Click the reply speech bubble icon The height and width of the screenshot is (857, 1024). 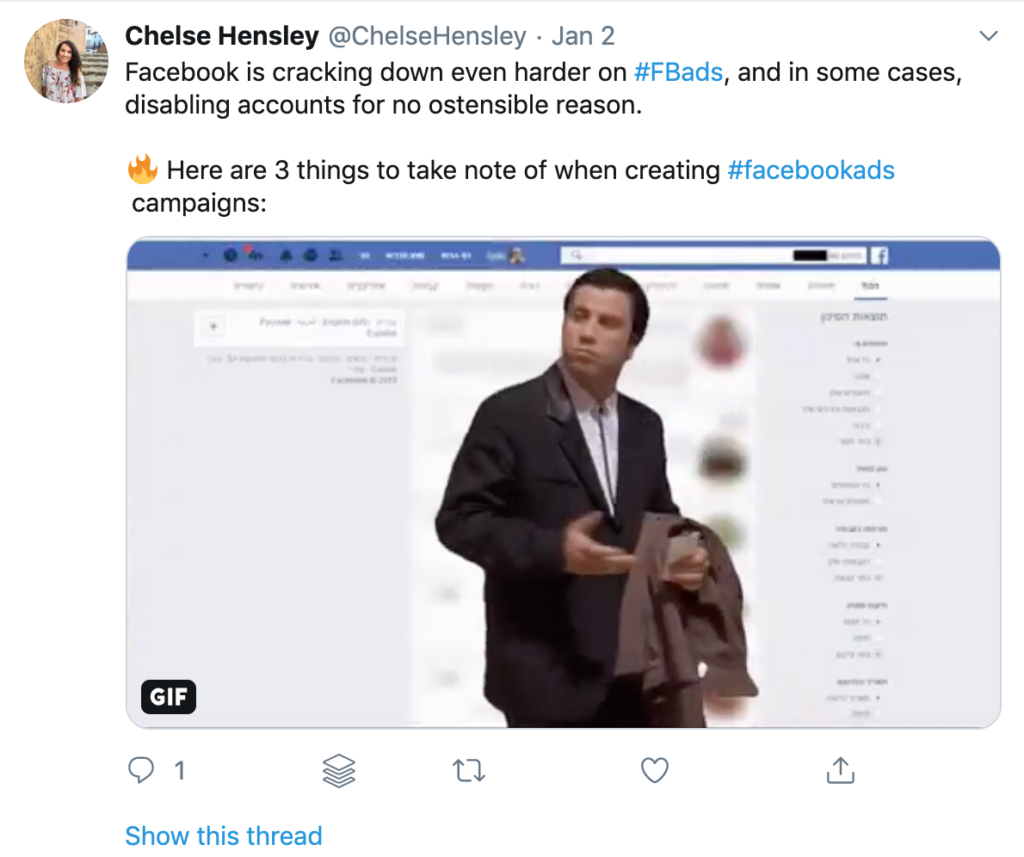(x=143, y=770)
